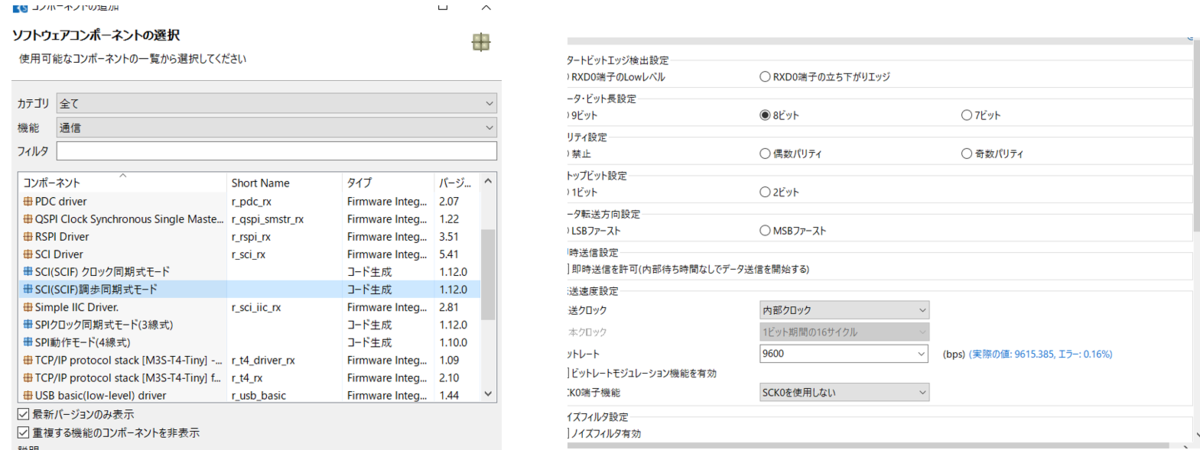Select 8ビット data length radio
1200x450 pixels.
point(766,116)
